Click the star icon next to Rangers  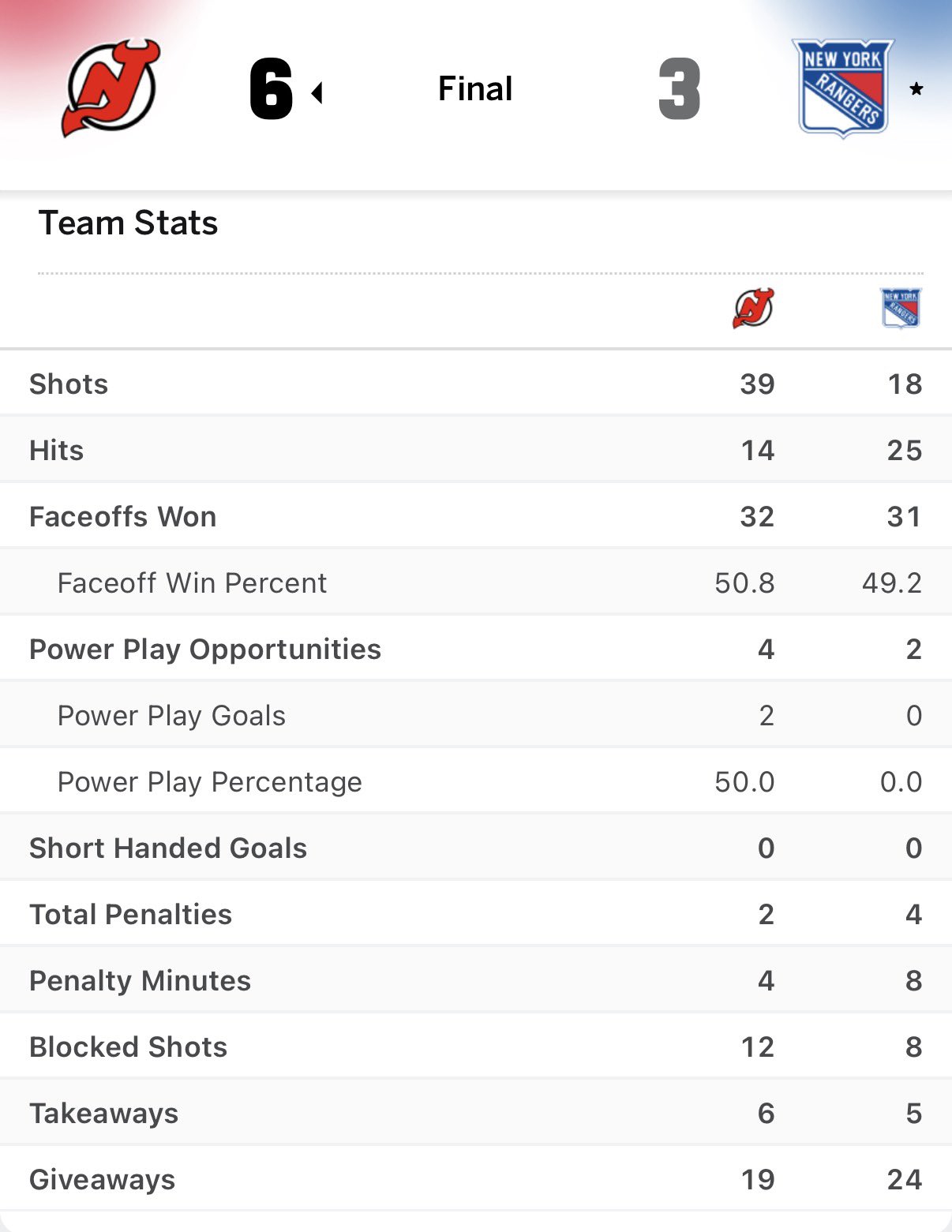click(916, 89)
